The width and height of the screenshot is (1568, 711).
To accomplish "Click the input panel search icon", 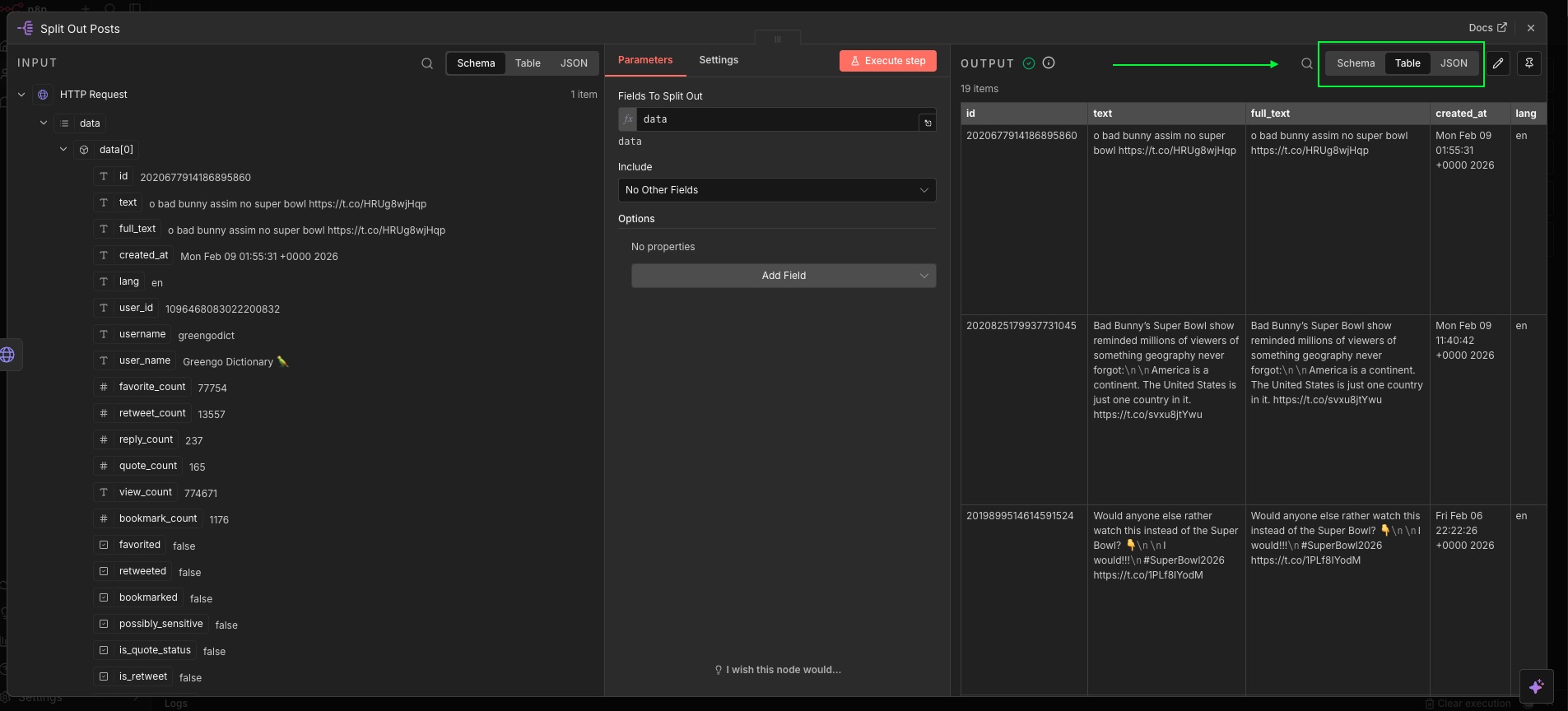I will [x=426, y=63].
